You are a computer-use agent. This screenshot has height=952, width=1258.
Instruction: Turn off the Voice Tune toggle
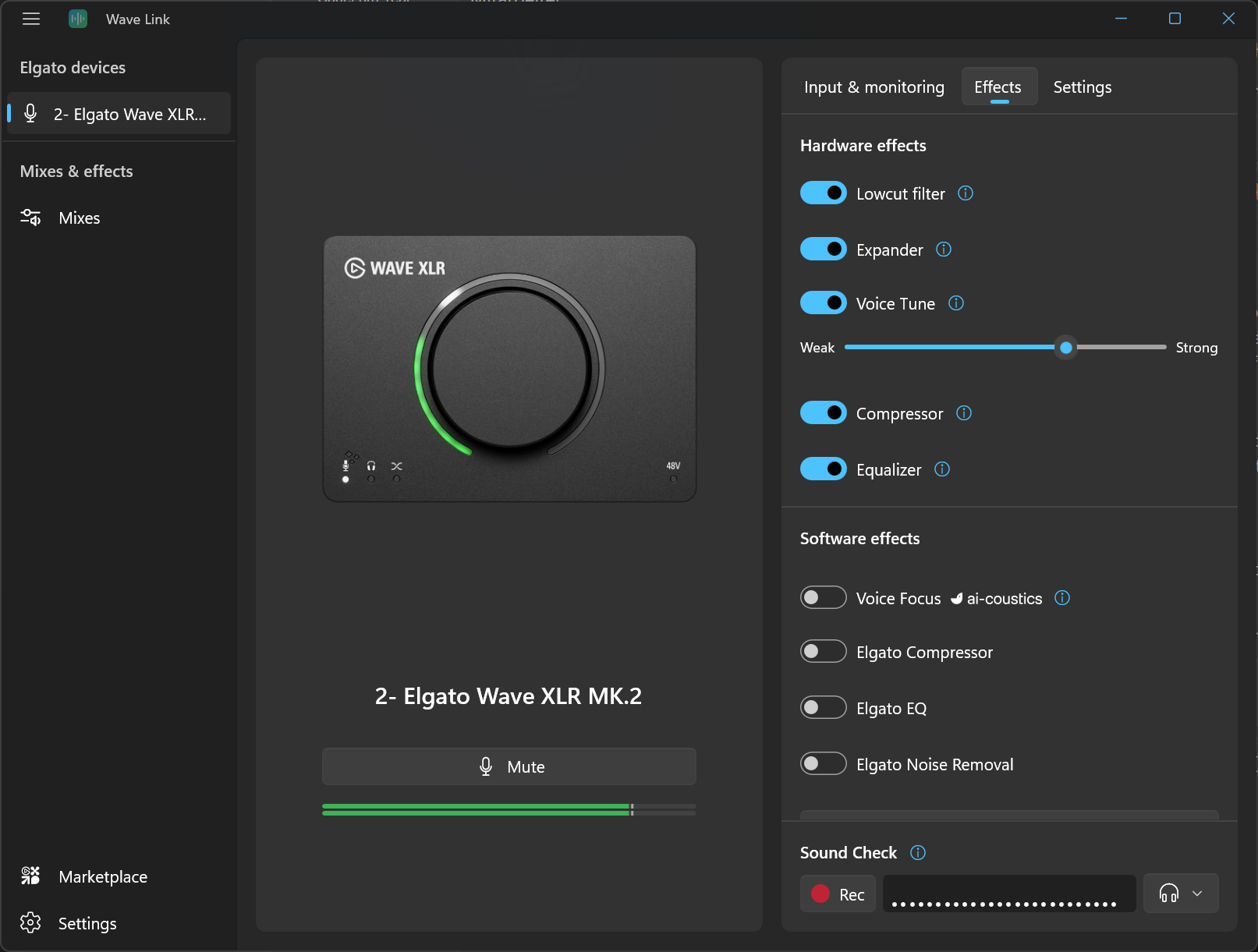pos(824,303)
